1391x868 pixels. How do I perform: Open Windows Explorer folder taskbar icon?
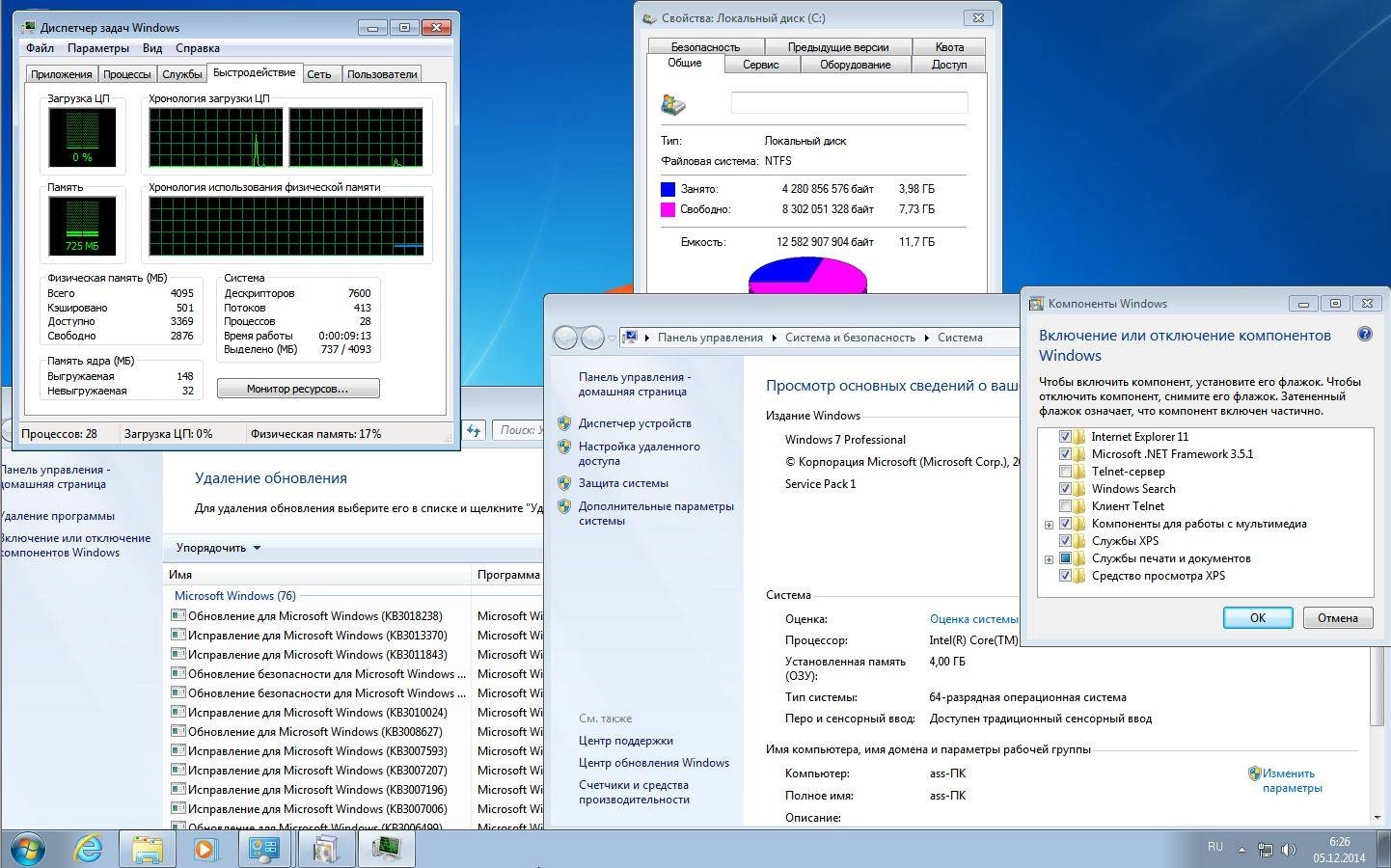(147, 849)
